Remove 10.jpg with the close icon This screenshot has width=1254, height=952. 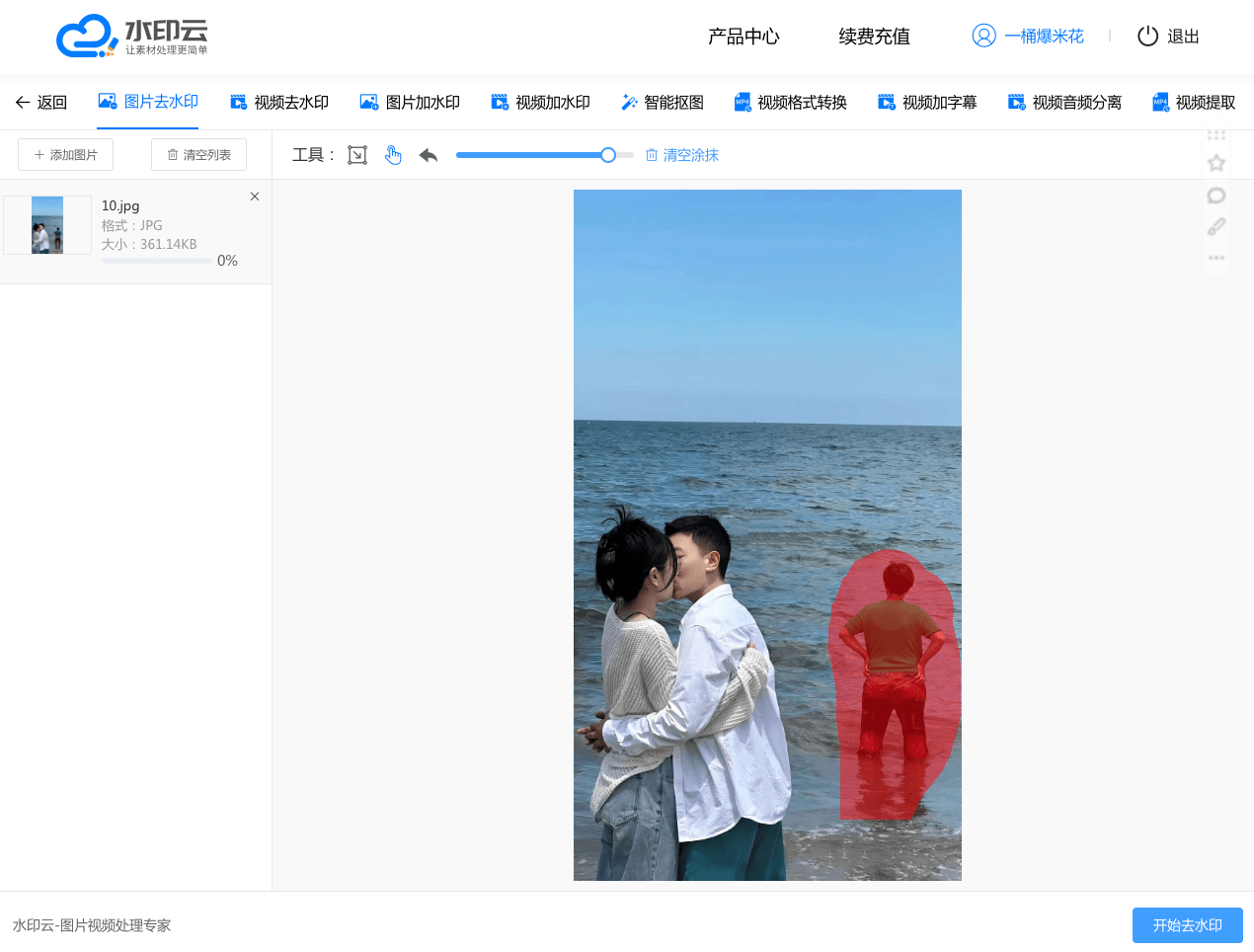point(255,197)
